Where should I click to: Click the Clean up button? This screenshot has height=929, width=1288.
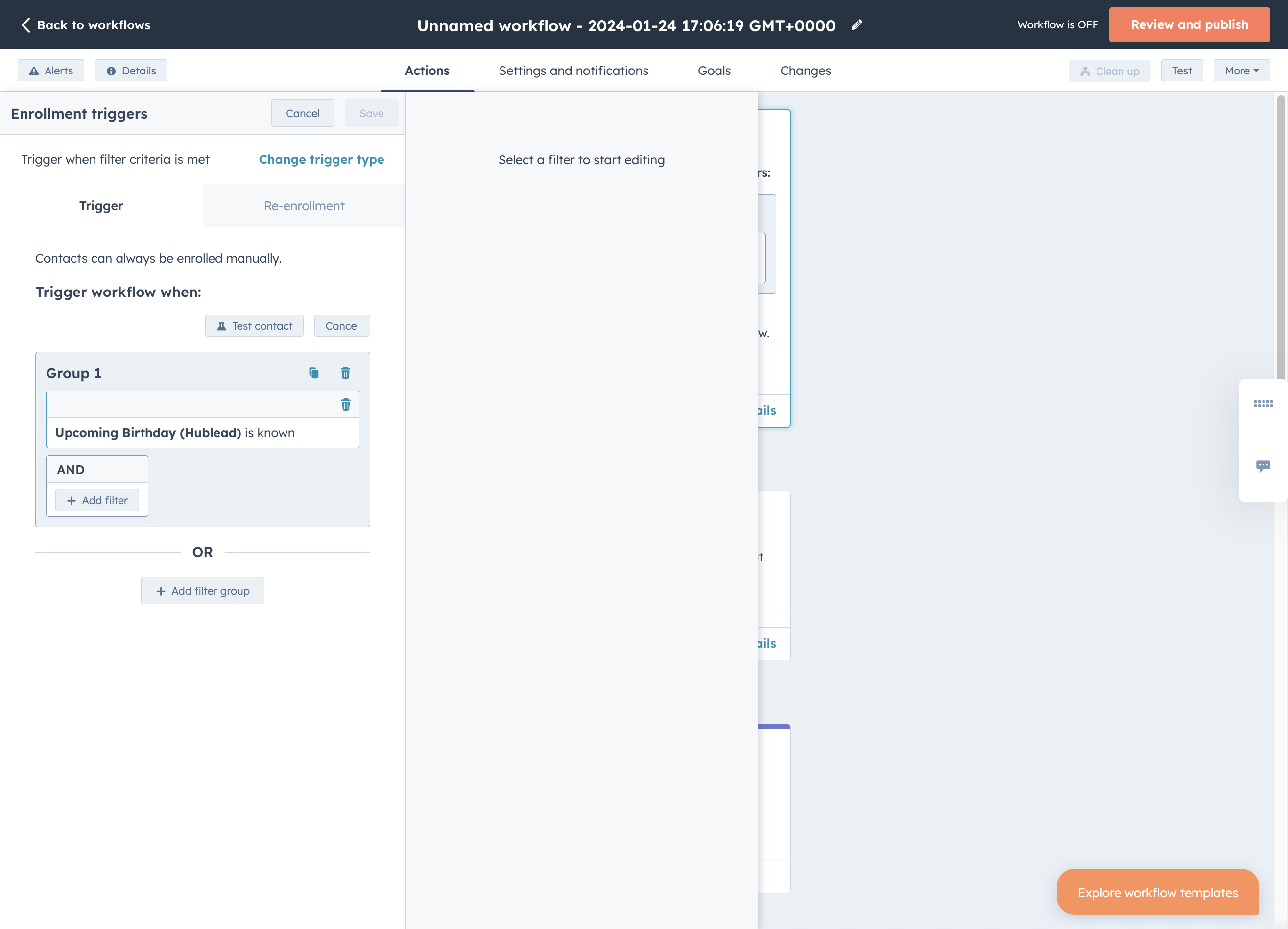1110,71
